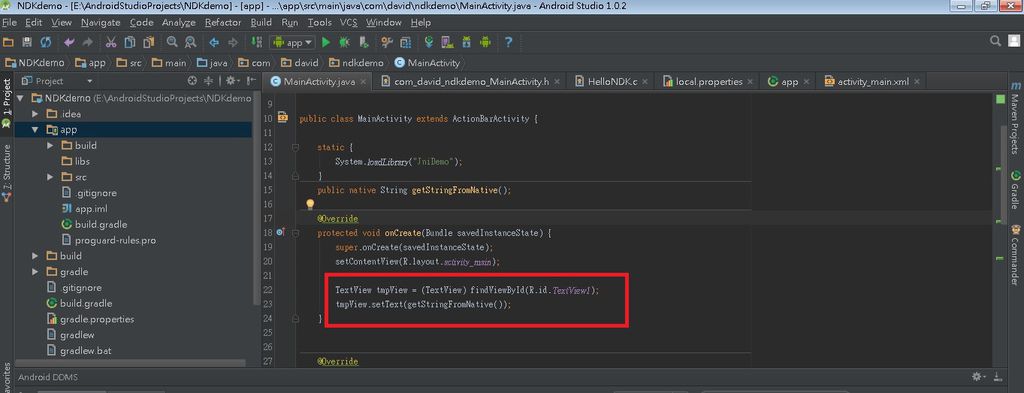Navigate Forward with the right arrow icon
1024x393 pixels.
pos(232,42)
